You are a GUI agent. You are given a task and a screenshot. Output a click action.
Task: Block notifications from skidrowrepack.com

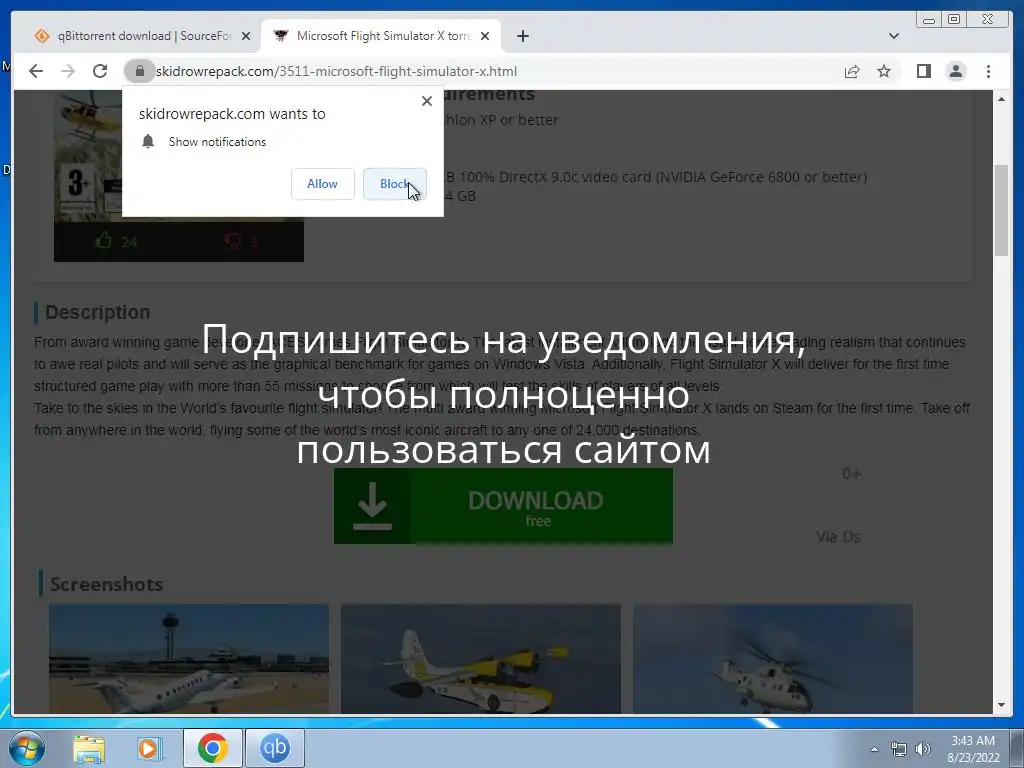(x=394, y=184)
